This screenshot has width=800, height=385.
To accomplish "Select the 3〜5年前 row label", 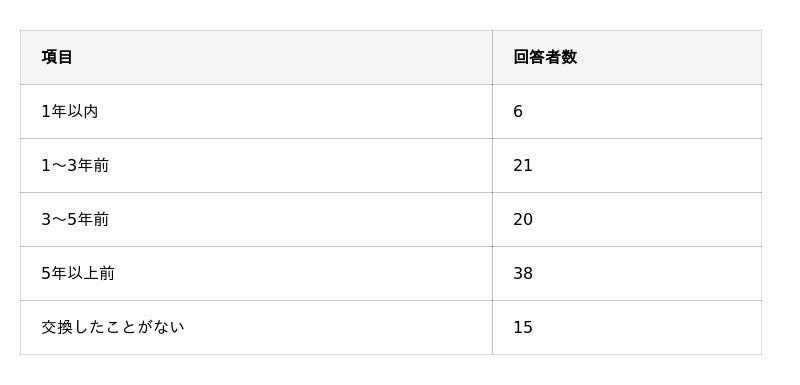I will click(x=75, y=219).
